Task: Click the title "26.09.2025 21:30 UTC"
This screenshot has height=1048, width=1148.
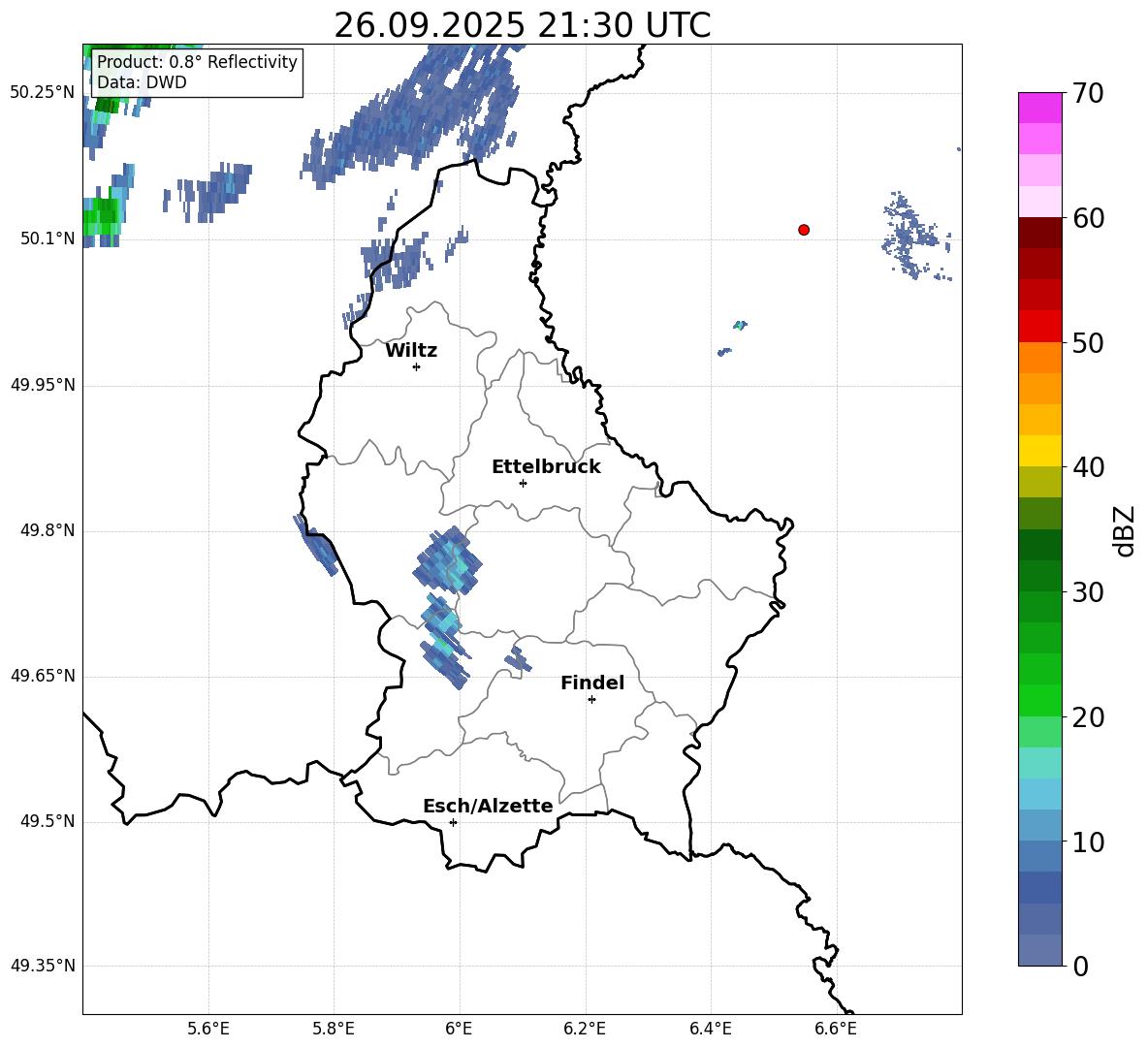Action: (522, 25)
